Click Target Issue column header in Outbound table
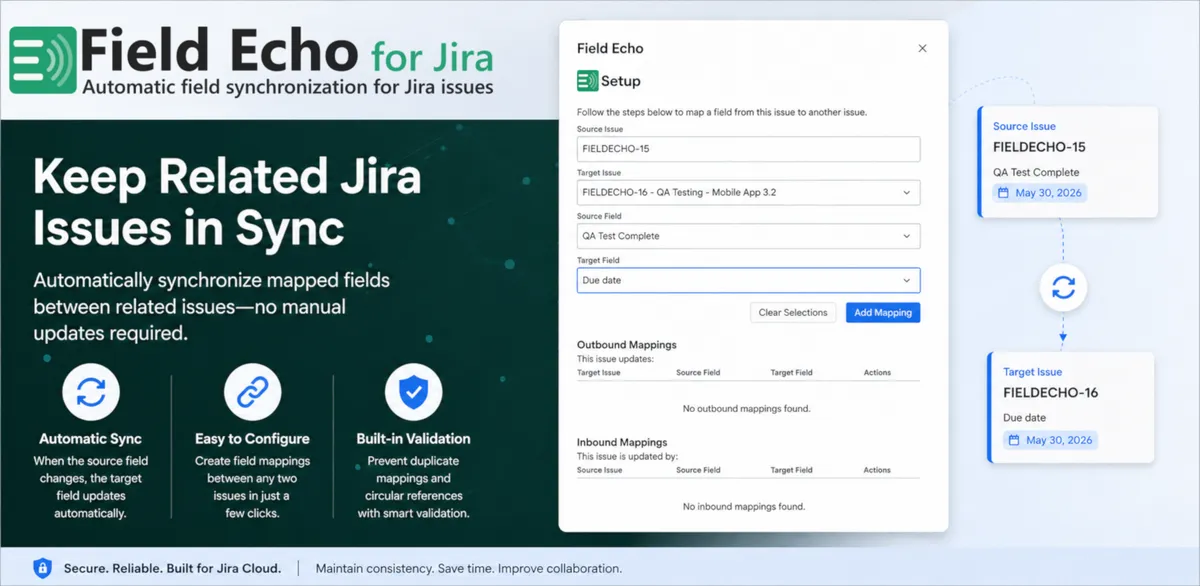The image size is (1200, 586). (599, 372)
